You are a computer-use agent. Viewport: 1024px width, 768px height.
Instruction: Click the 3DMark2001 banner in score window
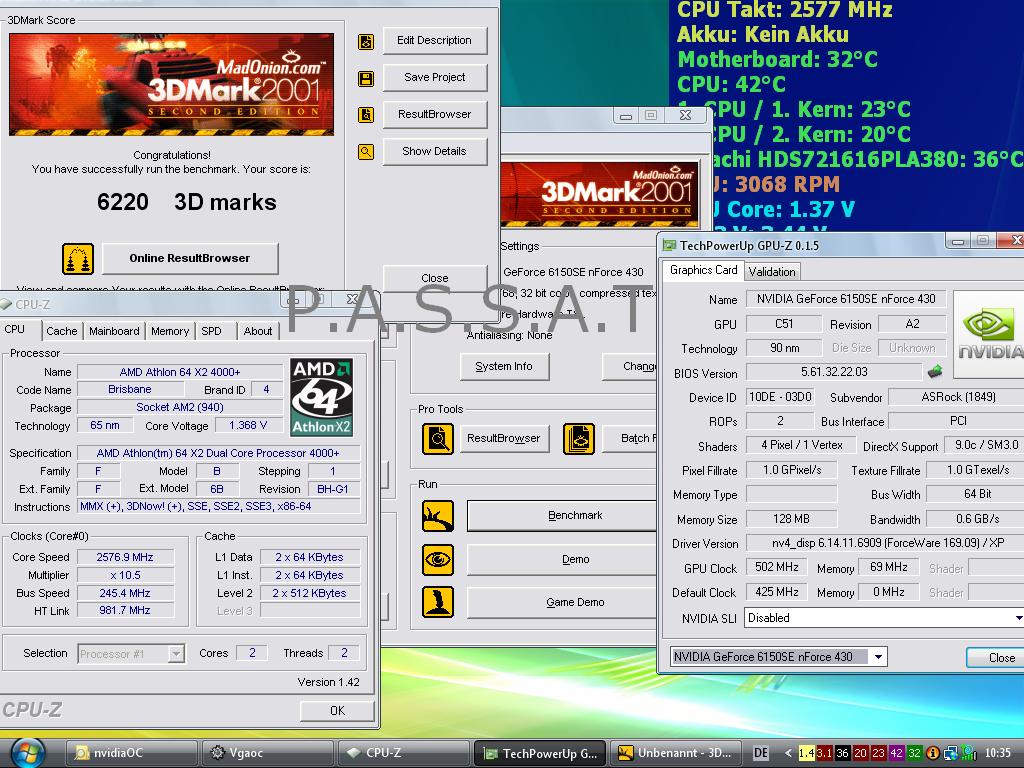pyautogui.click(x=172, y=85)
